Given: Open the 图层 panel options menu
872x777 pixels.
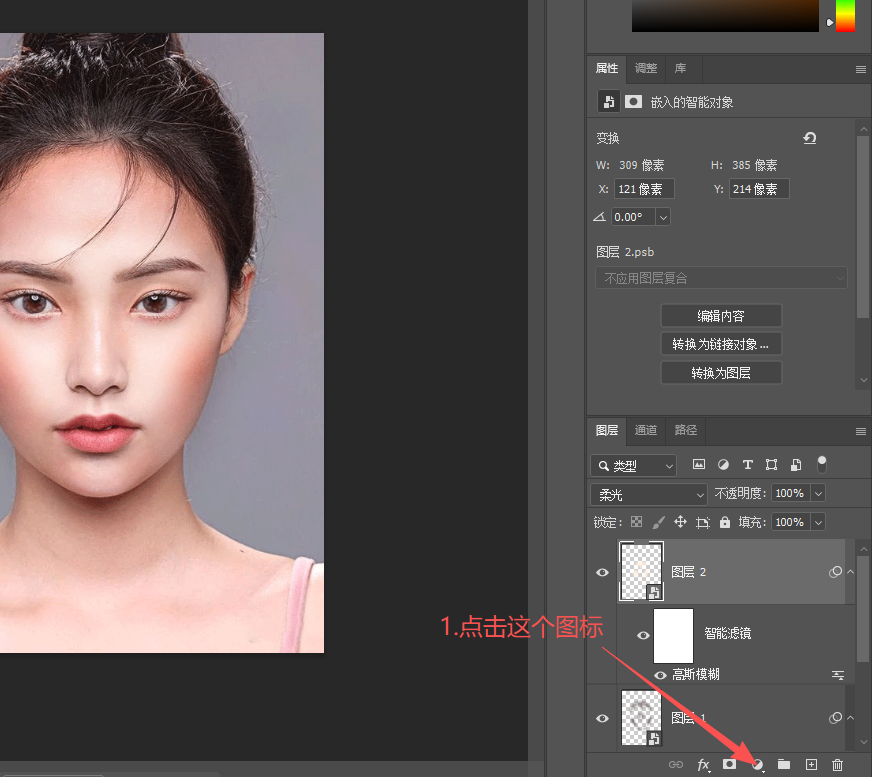Looking at the screenshot, I should click(860, 432).
